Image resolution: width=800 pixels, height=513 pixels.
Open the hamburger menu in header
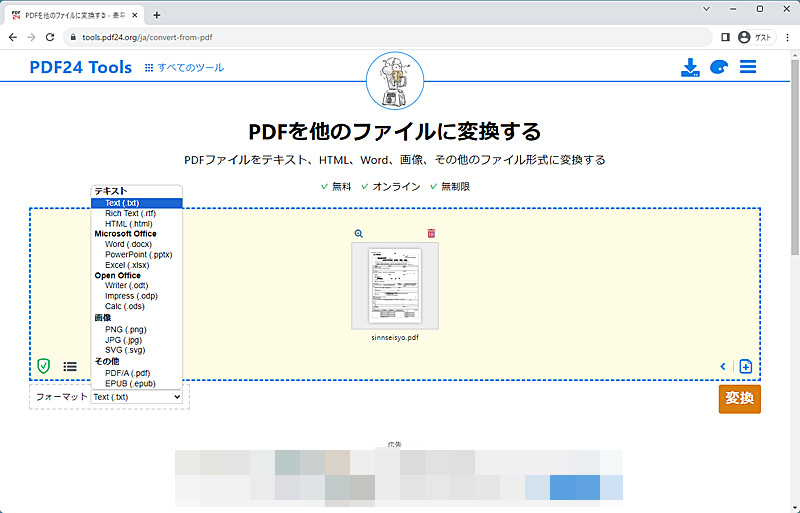[x=748, y=67]
